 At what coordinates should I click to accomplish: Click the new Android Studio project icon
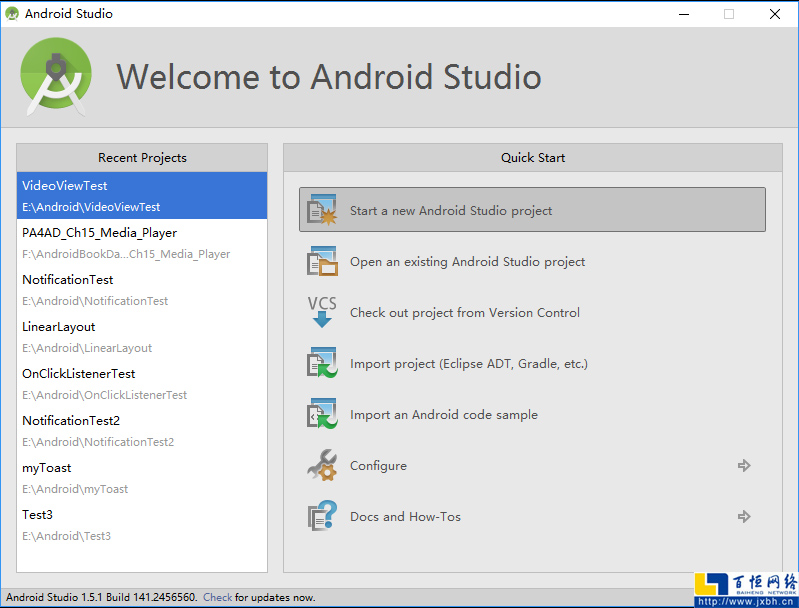[x=322, y=210]
